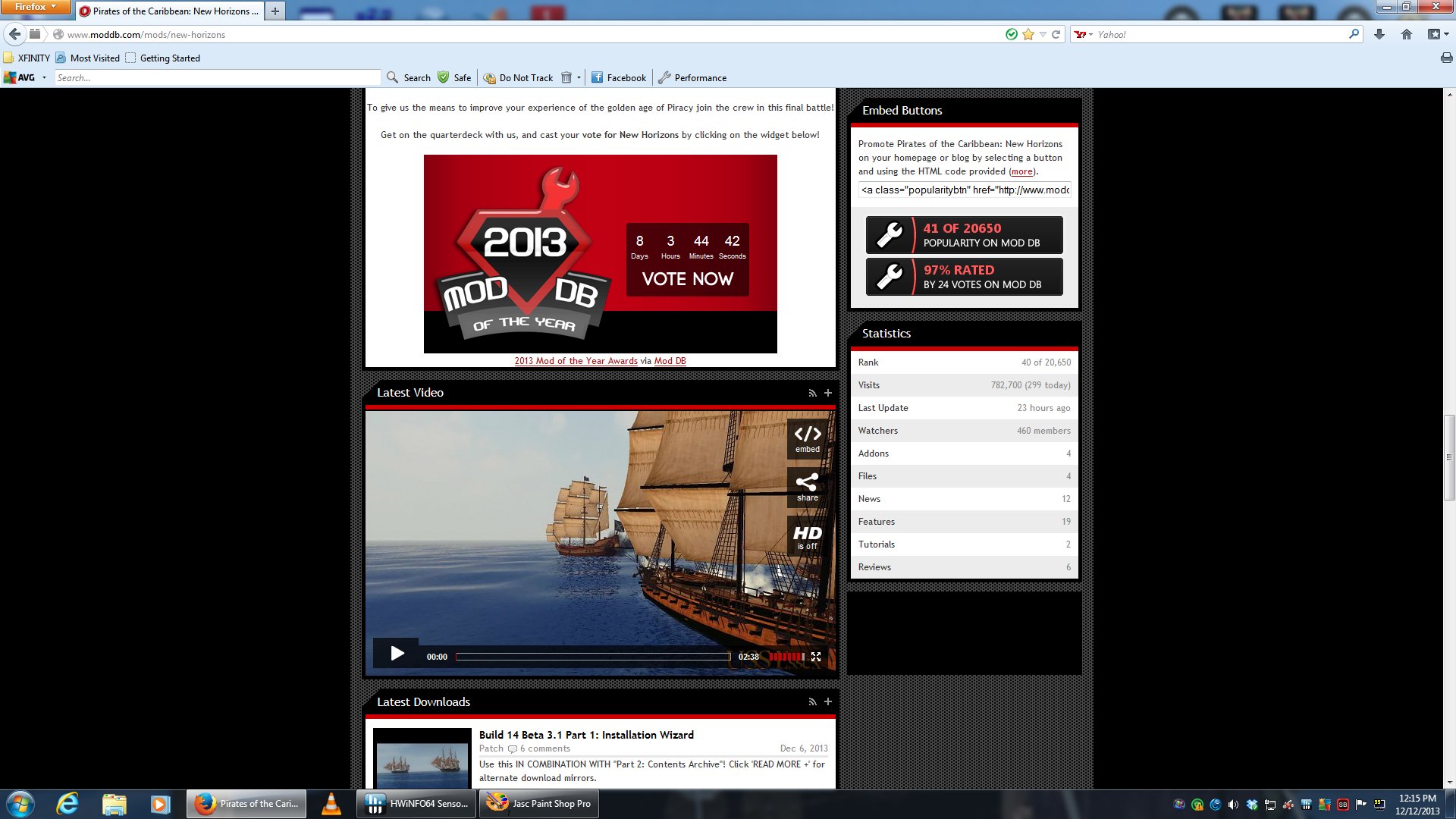Screen dimensions: 1456x819
Task: Open the Windows Start menu
Action: tap(20, 804)
